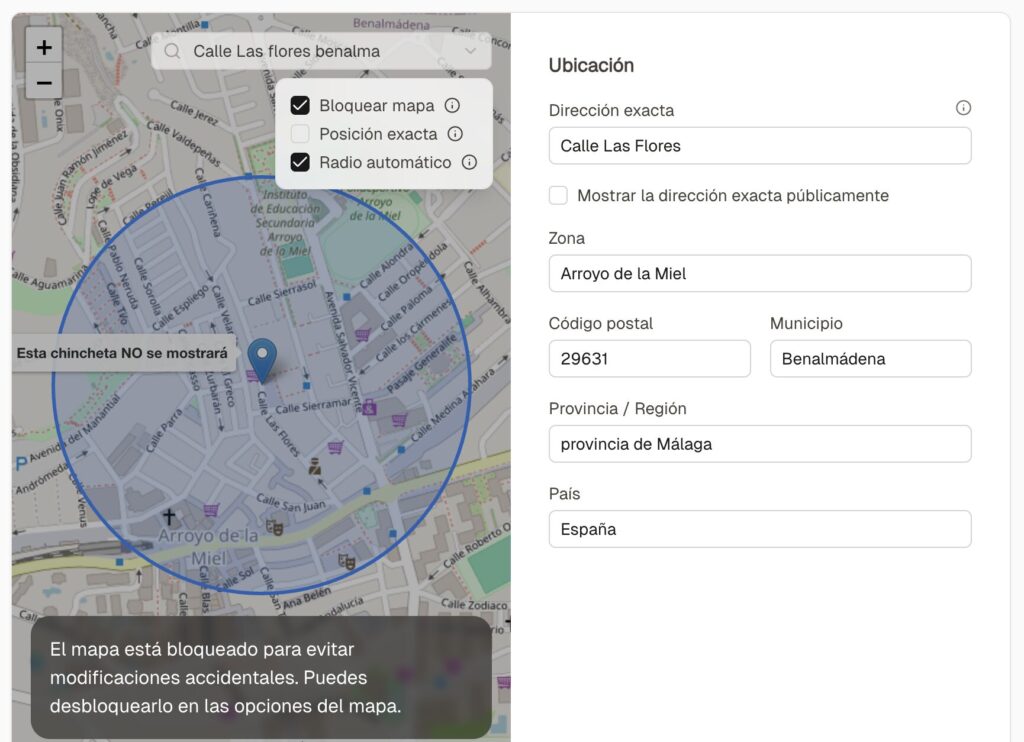Click the Dirección exacta input field
This screenshot has height=742, width=1024.
click(760, 146)
